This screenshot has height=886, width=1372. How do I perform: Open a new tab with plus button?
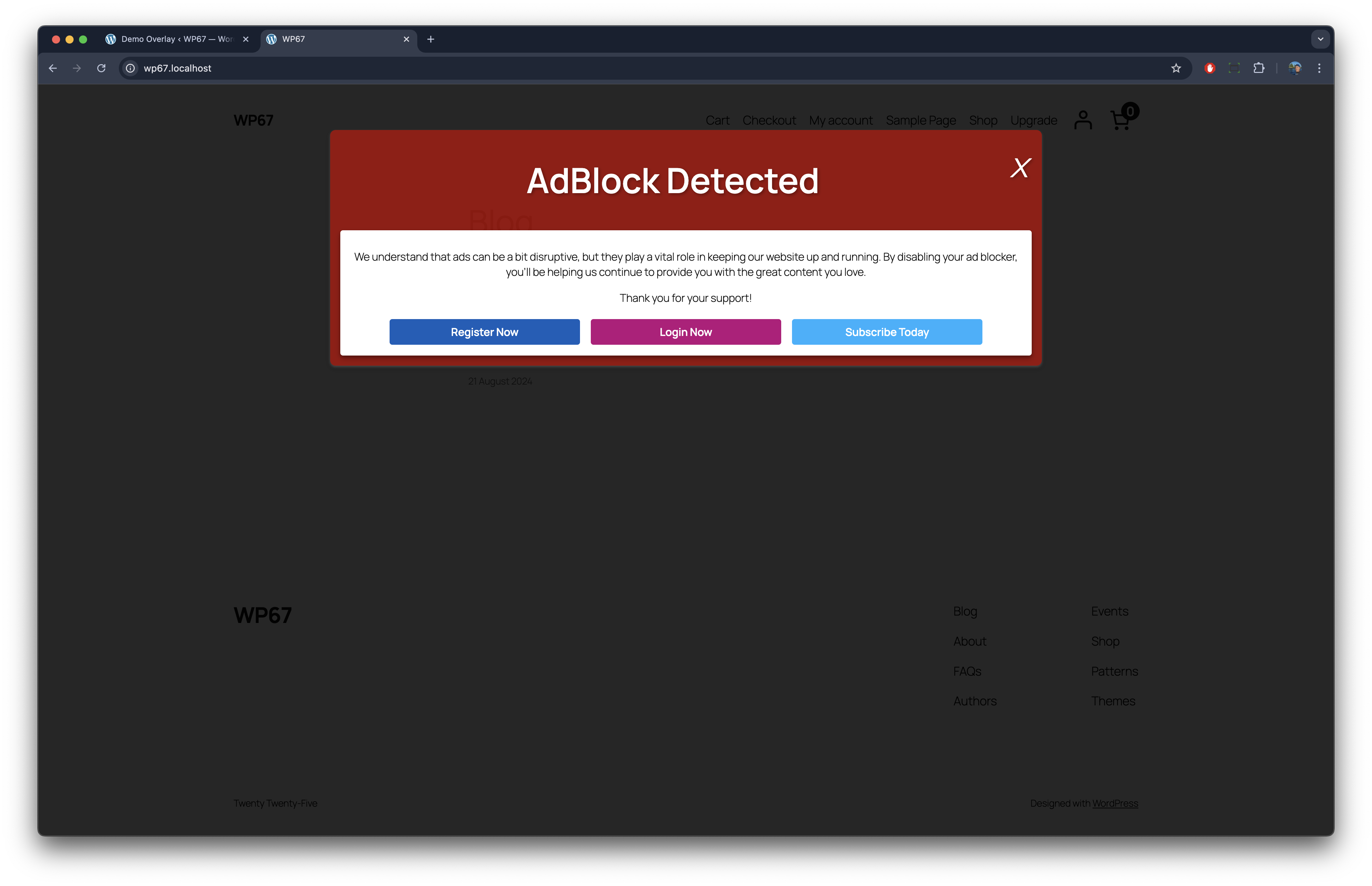coord(430,39)
